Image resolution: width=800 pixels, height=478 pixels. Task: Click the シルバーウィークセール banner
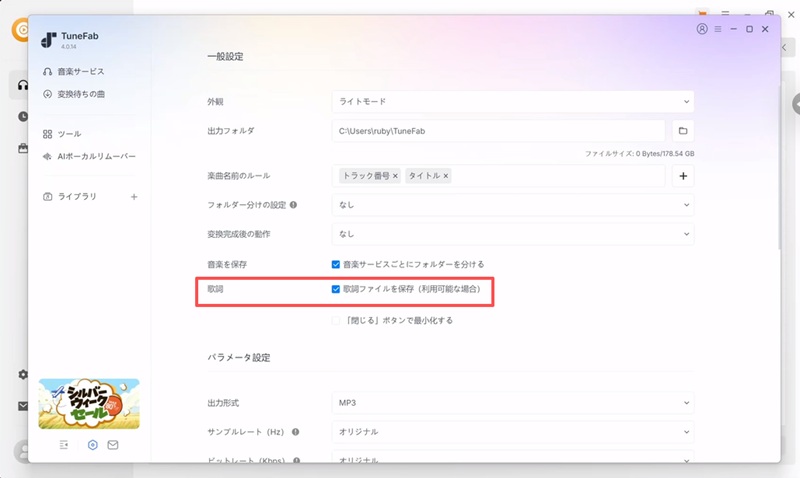(x=89, y=404)
